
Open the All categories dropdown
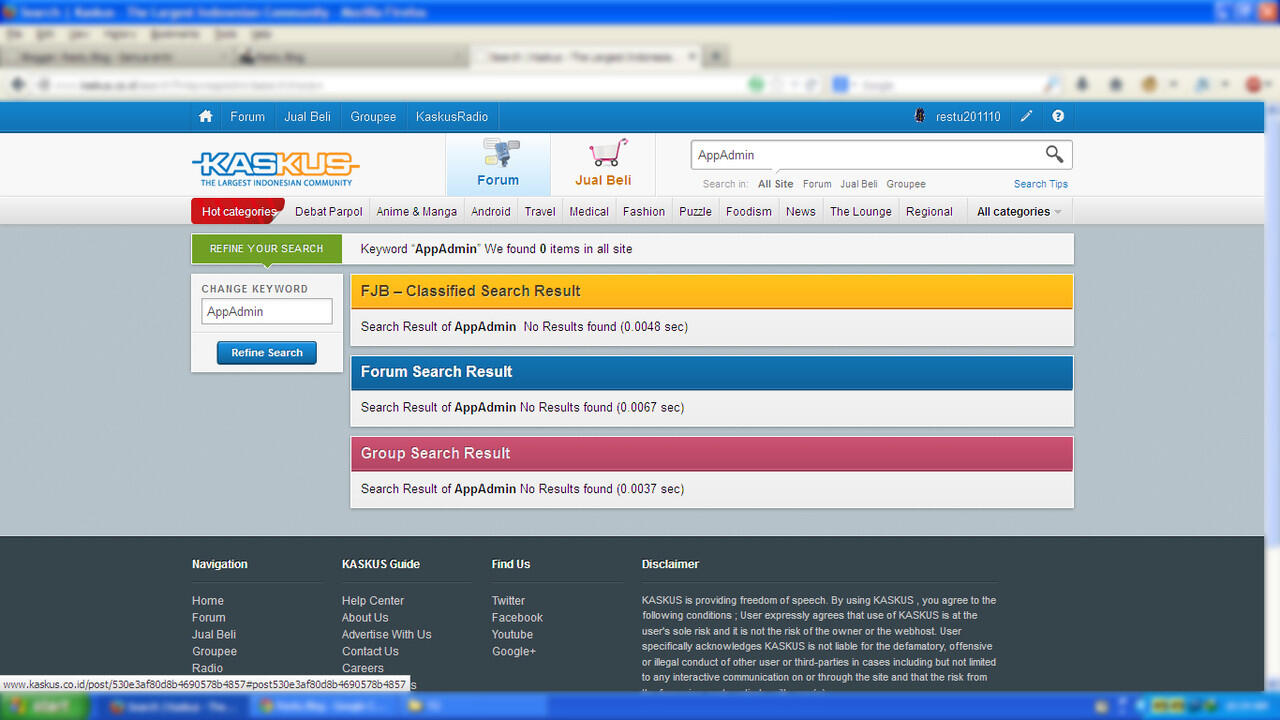click(1019, 212)
